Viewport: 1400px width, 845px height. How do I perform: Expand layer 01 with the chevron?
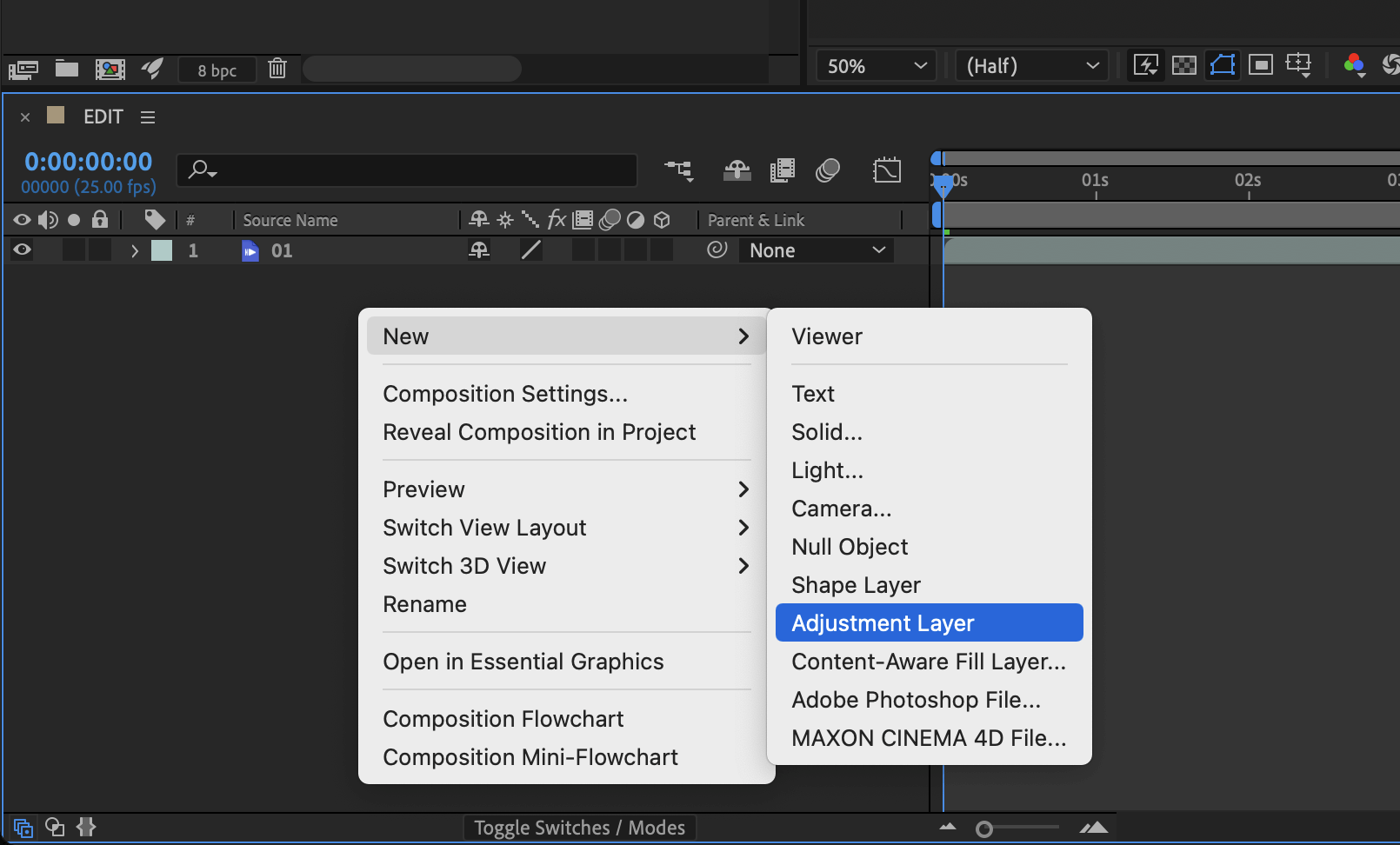[134, 250]
